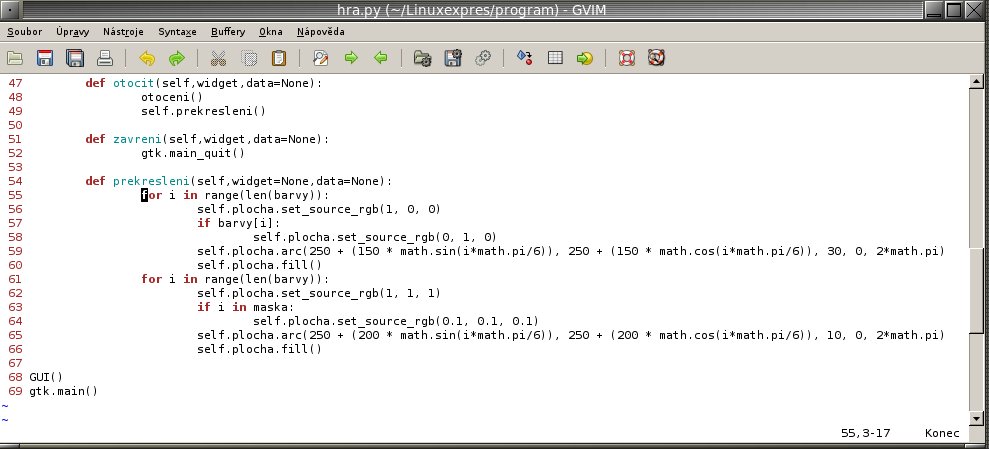Viewport: 989px width, 449px height.
Task: Click the scrollbar up arrow
Action: (976, 81)
